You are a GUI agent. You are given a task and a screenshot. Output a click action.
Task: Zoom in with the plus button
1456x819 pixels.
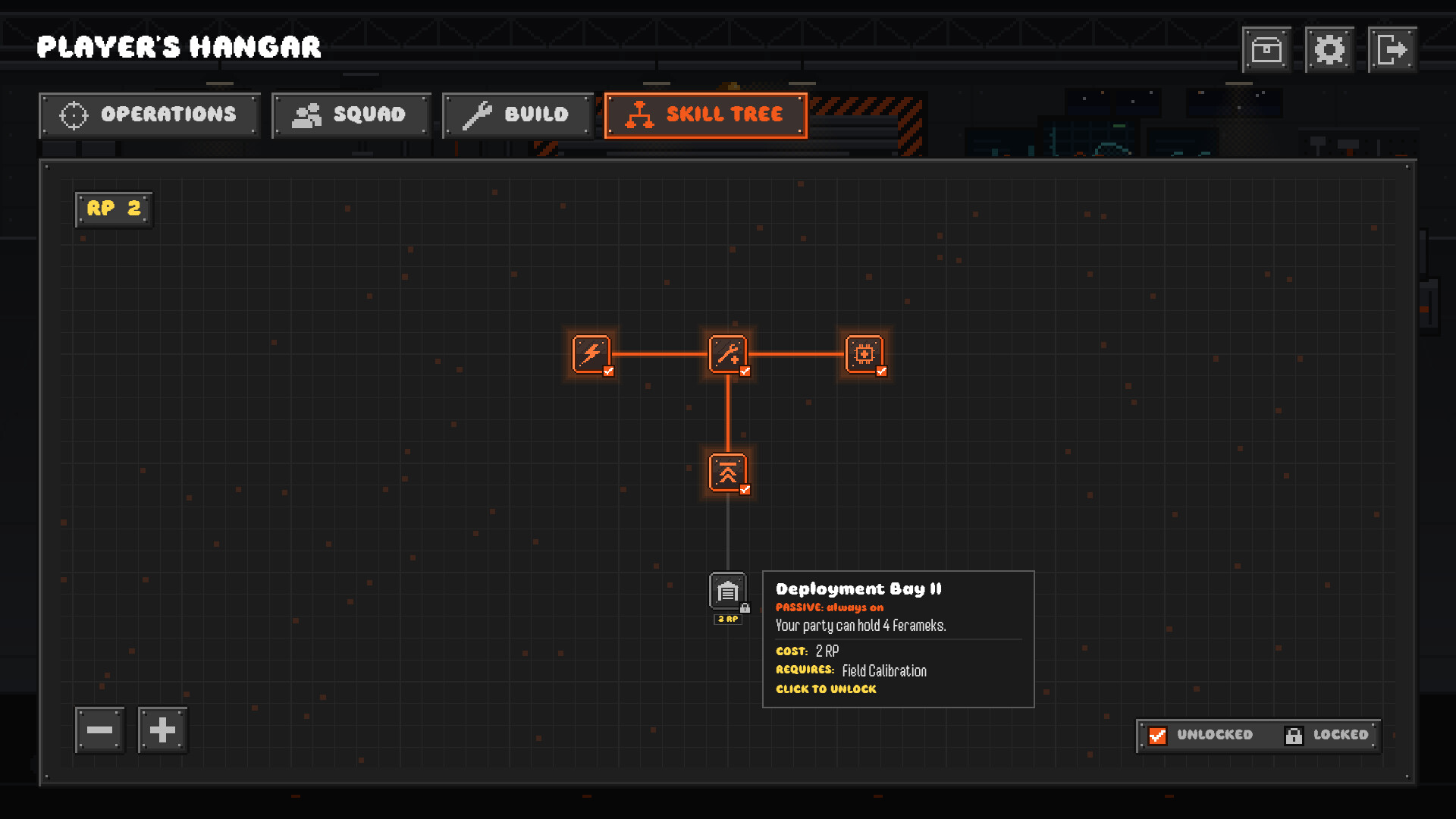(x=162, y=730)
